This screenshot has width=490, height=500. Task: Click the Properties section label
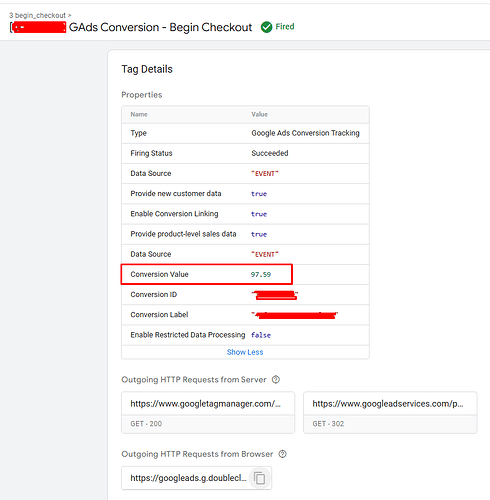pyautogui.click(x=142, y=95)
